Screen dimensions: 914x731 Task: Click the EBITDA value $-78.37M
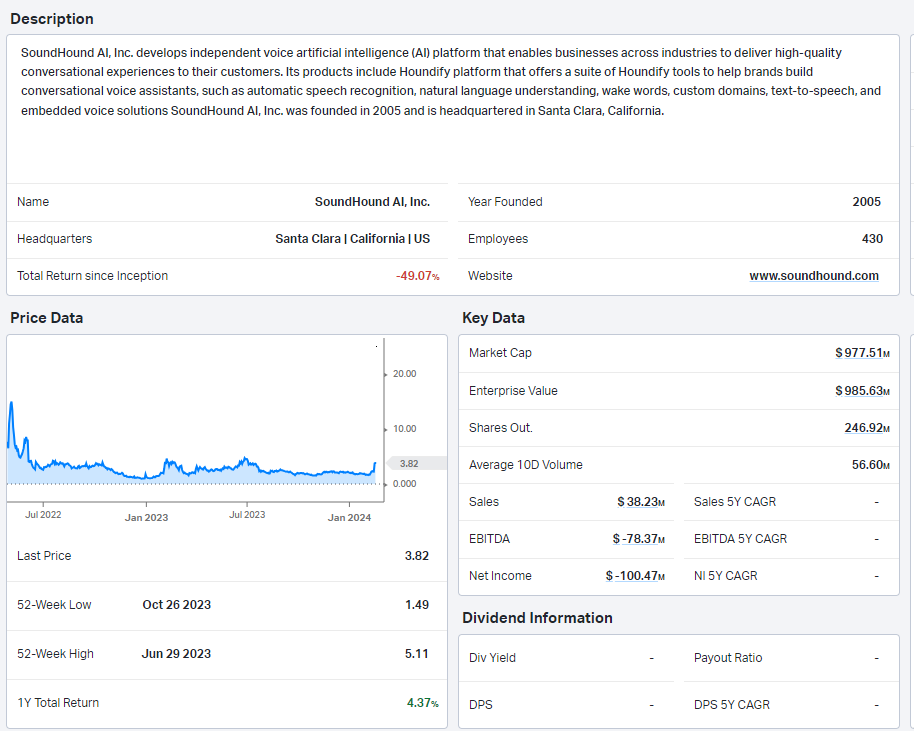tap(638, 539)
